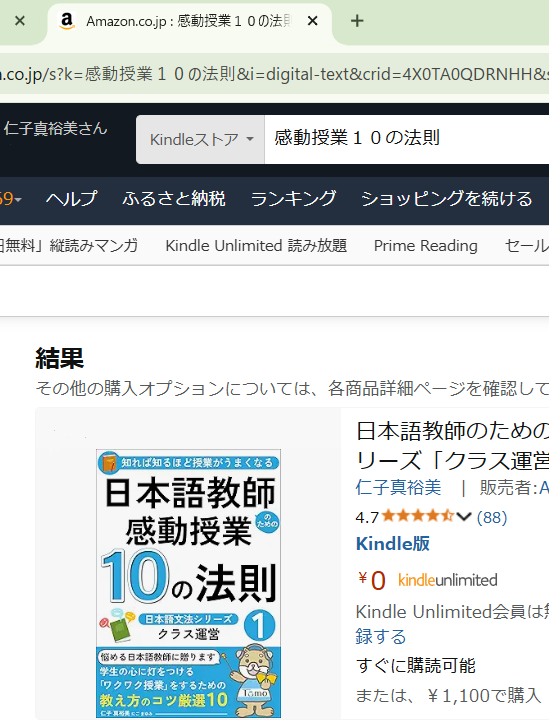Image resolution: width=549 pixels, height=722 pixels.
Task: Open Kindle Unlimited 読み放題 tab
Action: (256, 246)
